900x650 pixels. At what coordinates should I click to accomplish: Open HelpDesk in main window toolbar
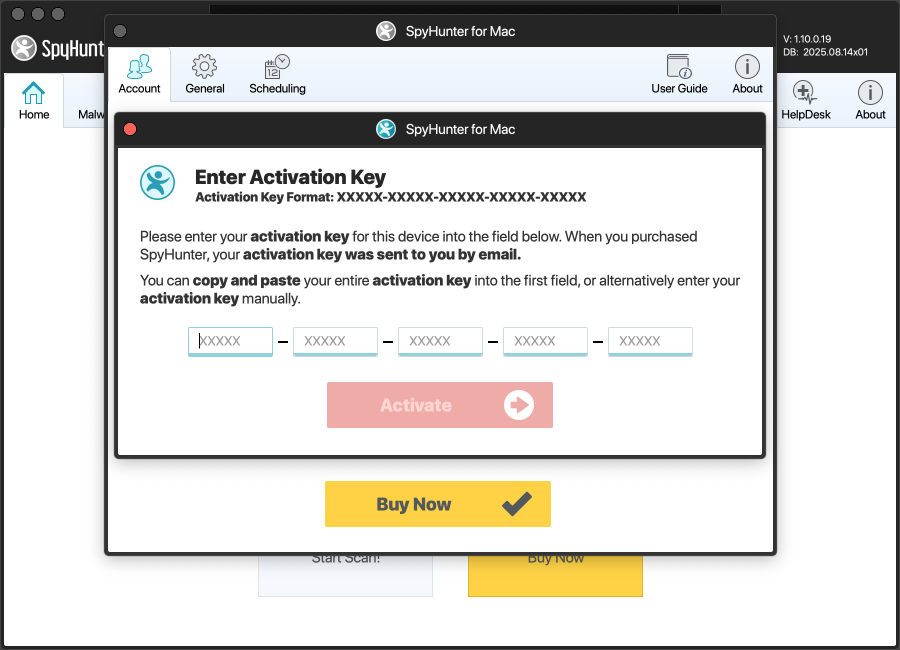click(805, 100)
